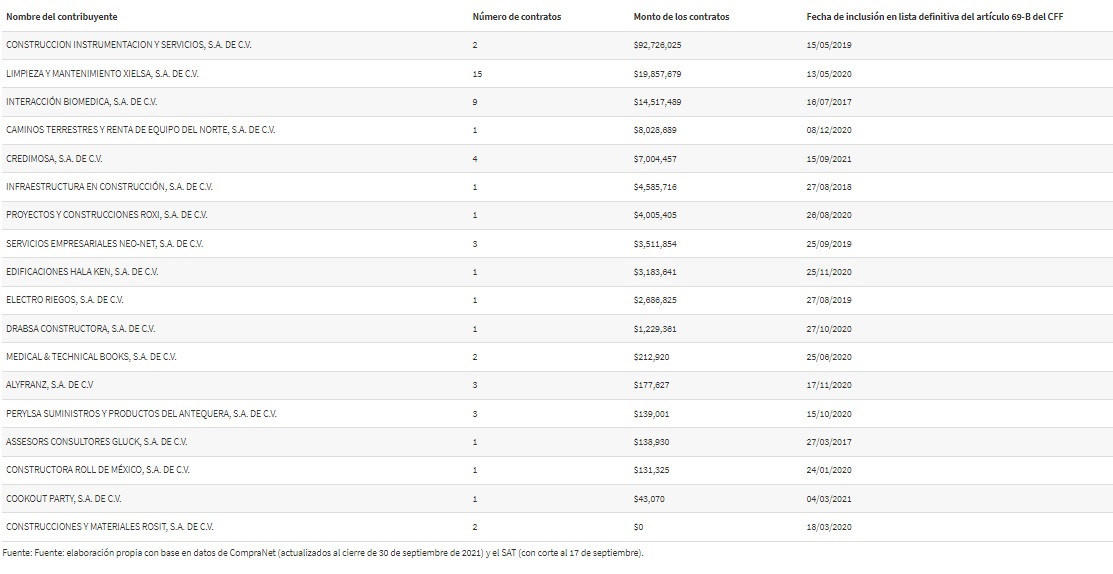The width and height of the screenshot is (1113, 574).
Task: Select 'INFRAESTRUCTURA EN CONSTRUCCIÓN' name cell
Action: click(x=109, y=187)
